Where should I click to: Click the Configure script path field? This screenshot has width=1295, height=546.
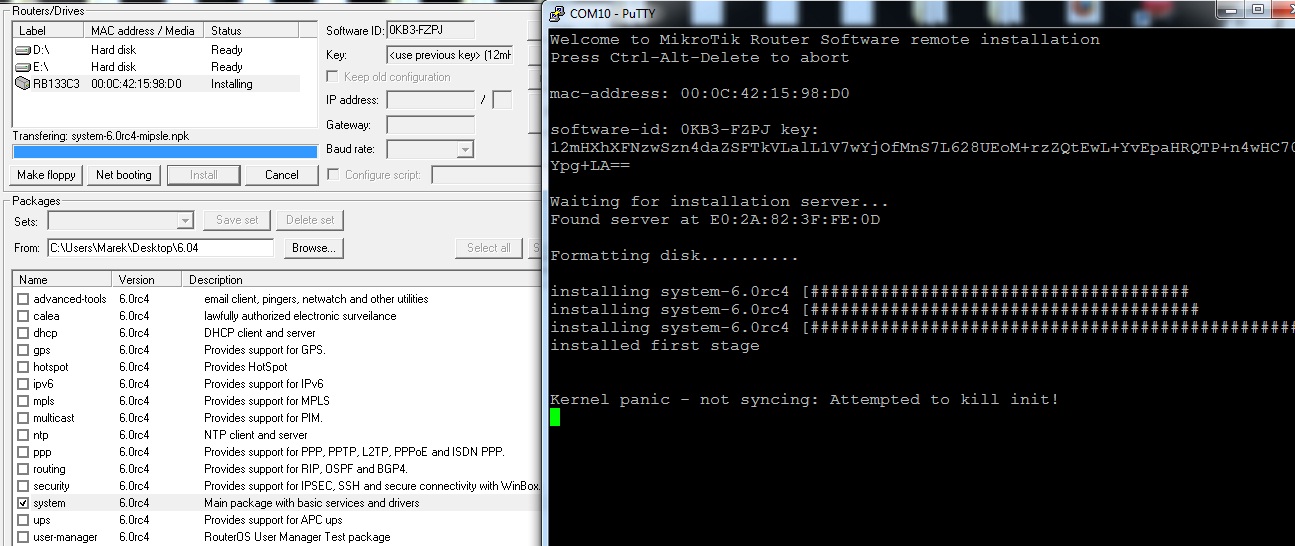pos(486,175)
